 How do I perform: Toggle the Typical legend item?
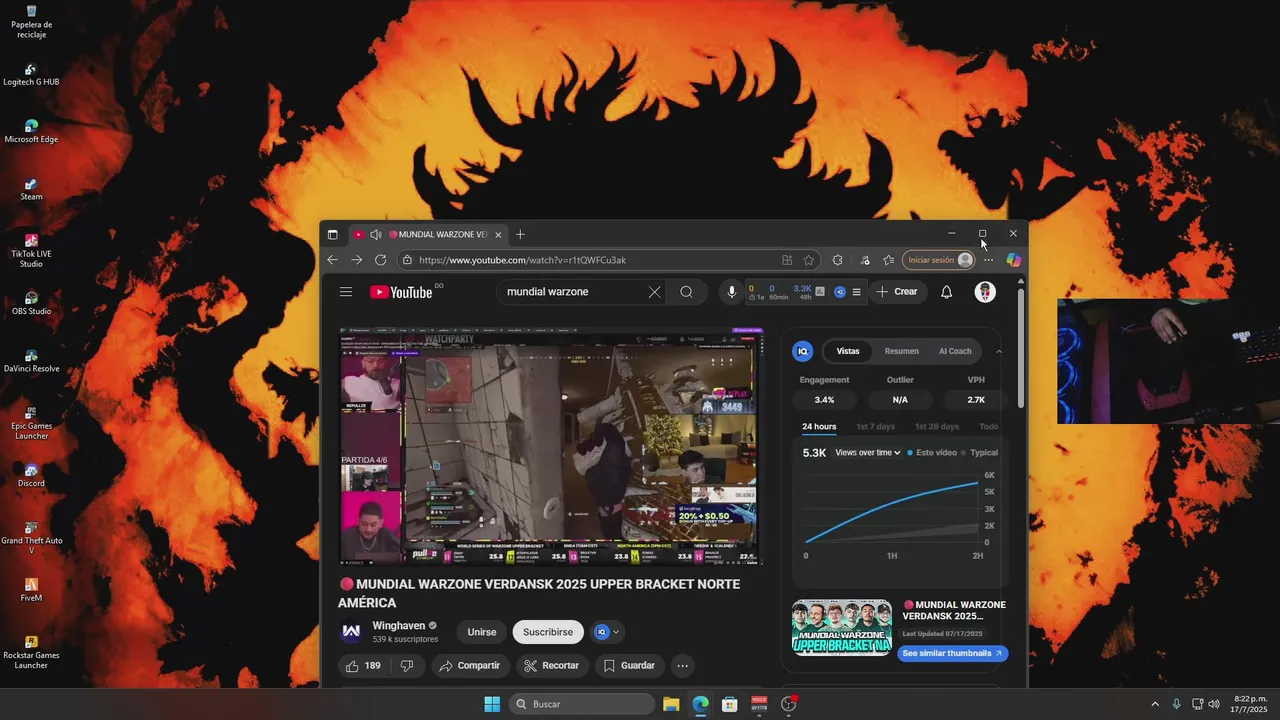click(x=979, y=453)
